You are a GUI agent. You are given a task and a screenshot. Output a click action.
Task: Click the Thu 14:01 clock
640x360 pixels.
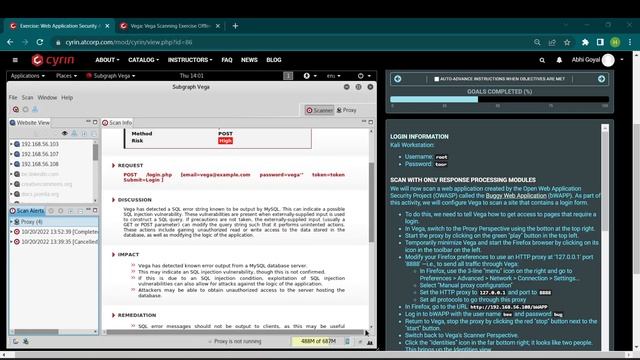(x=191, y=76)
